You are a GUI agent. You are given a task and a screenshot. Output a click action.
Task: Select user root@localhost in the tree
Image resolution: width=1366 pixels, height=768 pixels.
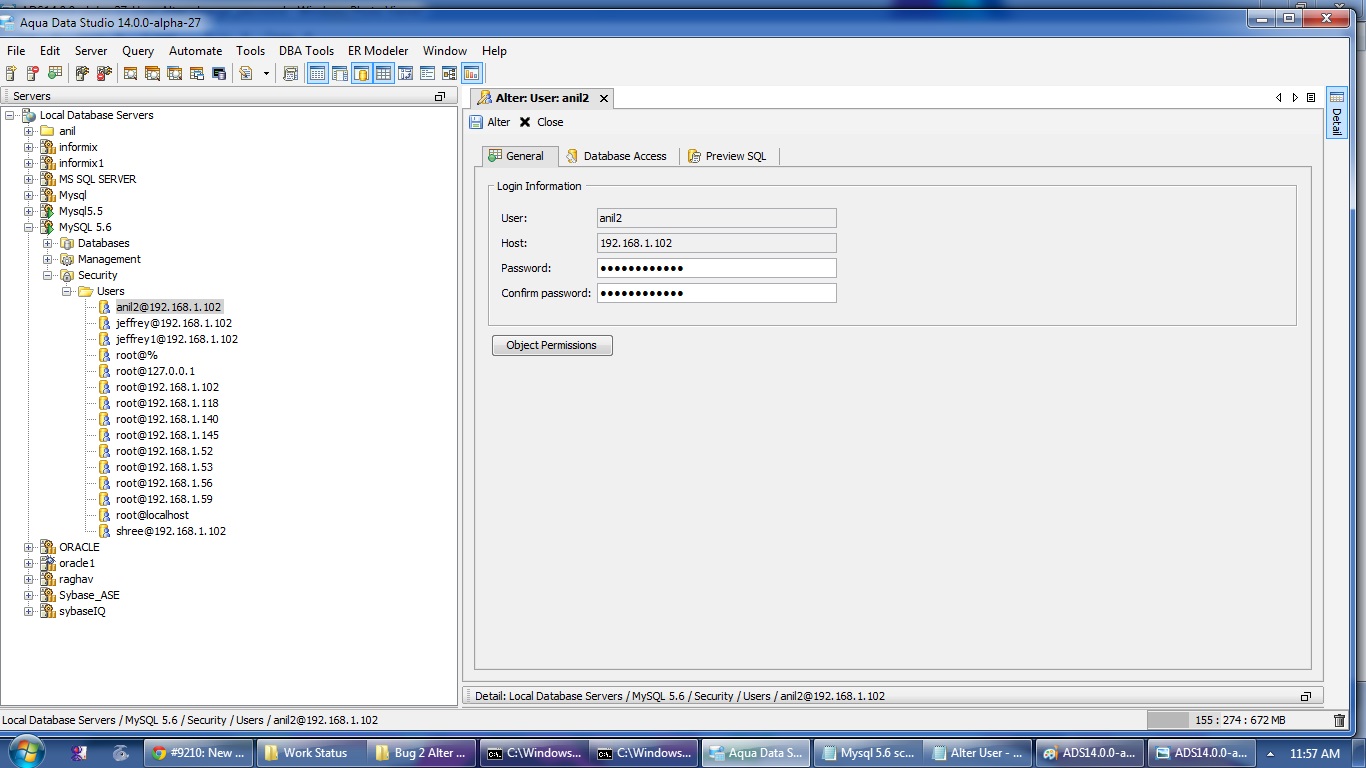[152, 515]
